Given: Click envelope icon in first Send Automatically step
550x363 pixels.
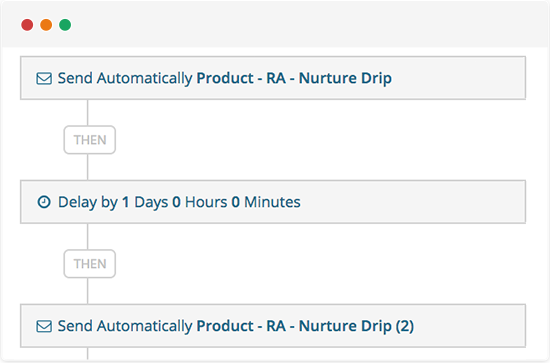Looking at the screenshot, I should pyautogui.click(x=44, y=78).
